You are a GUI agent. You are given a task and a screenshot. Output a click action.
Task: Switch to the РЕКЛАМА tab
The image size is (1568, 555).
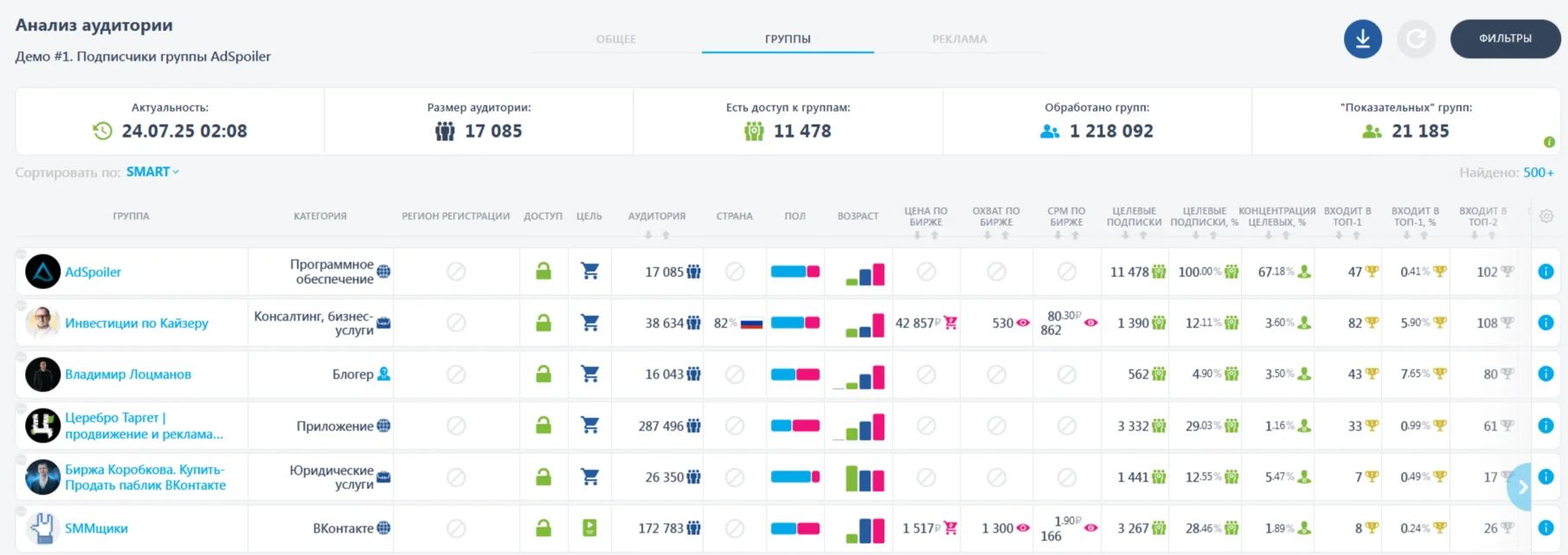[960, 39]
